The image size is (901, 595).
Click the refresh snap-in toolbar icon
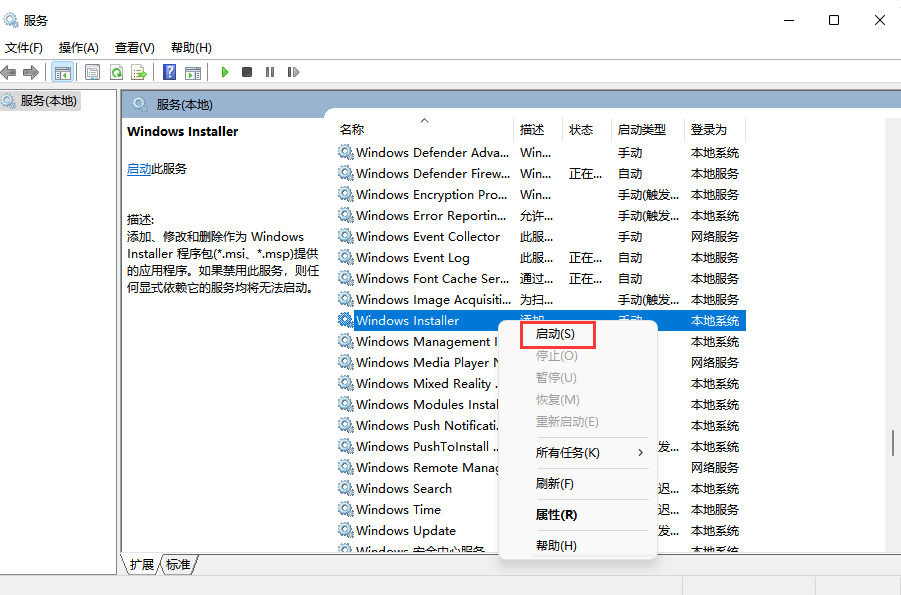point(115,71)
